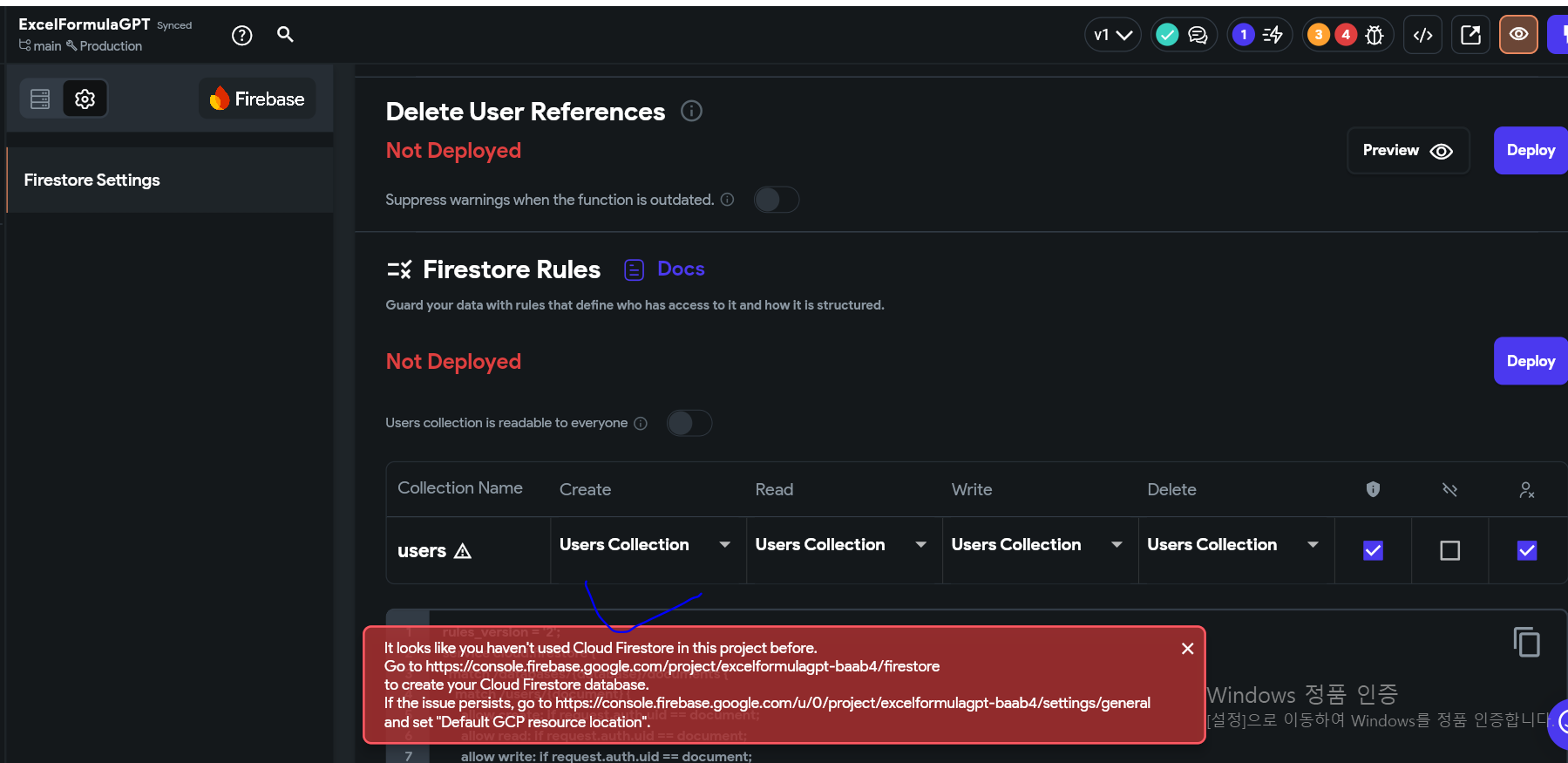Image resolution: width=1568 pixels, height=763 pixels.
Task: Click the orange eye preview icon
Action: [x=1518, y=35]
